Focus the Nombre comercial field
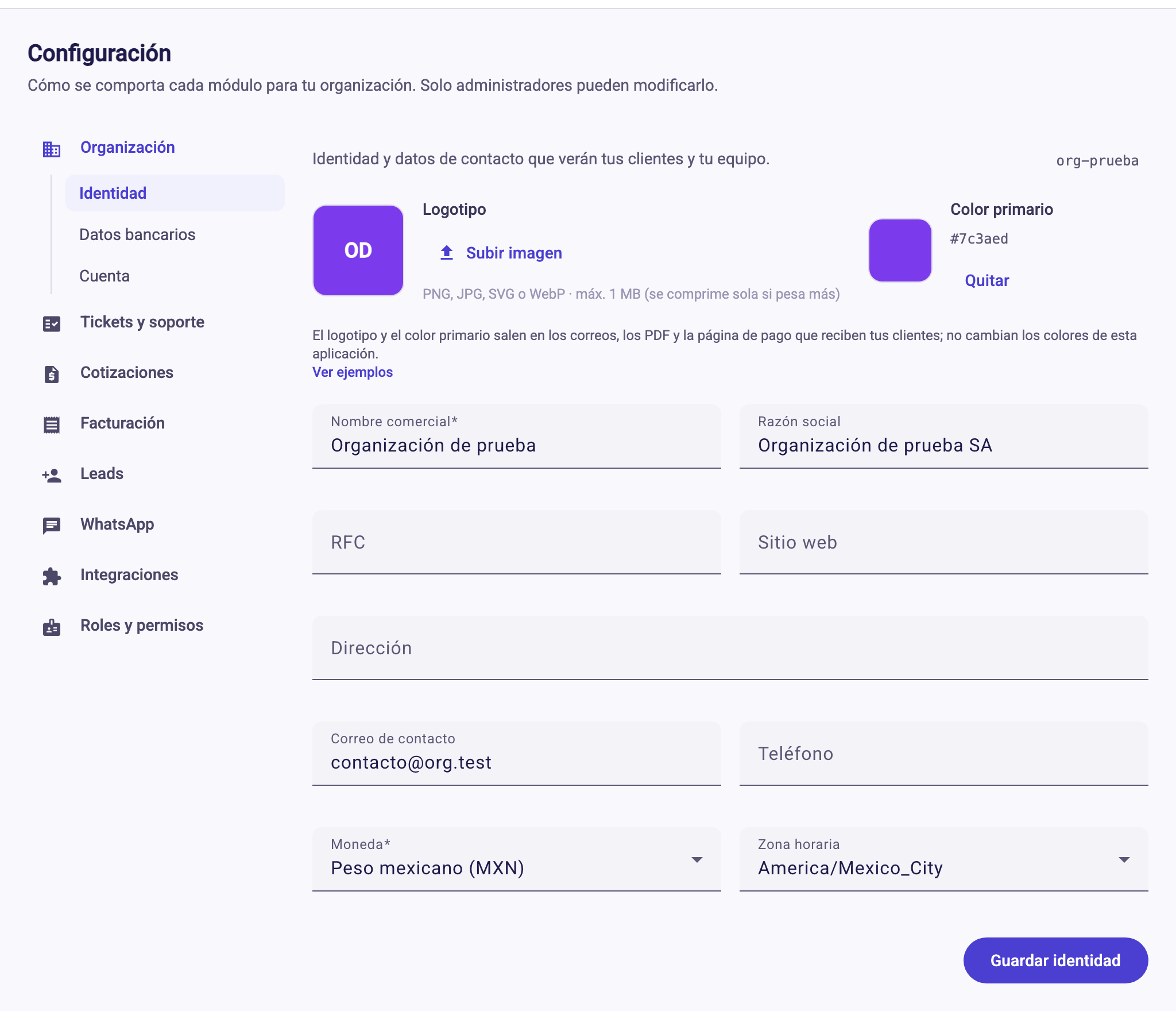This screenshot has width=1176, height=1011. [517, 437]
